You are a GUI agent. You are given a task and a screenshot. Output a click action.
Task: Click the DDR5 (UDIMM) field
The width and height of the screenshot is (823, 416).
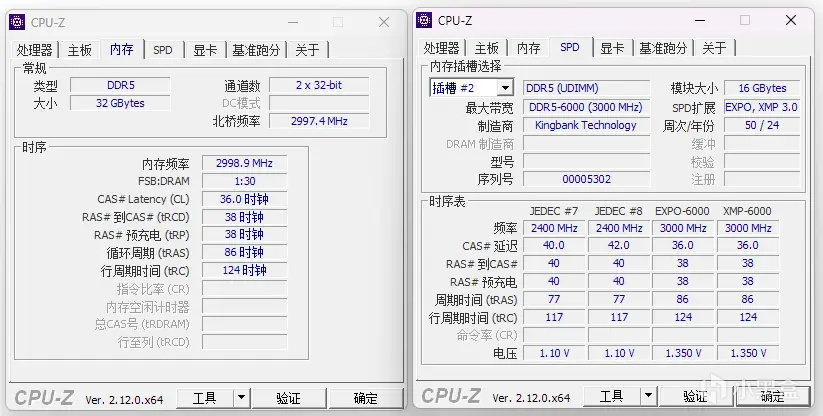[586, 88]
